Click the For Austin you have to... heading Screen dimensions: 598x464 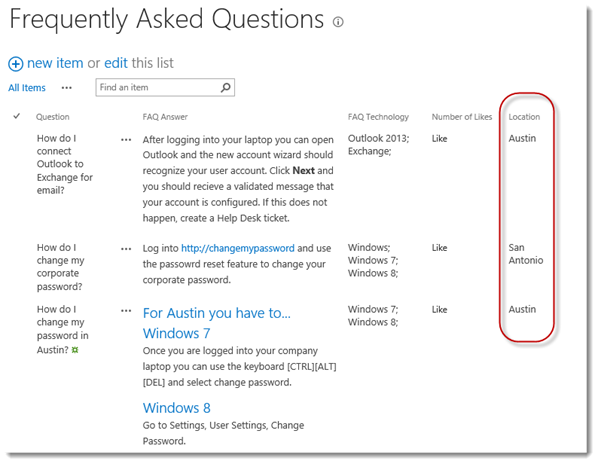[x=217, y=313]
